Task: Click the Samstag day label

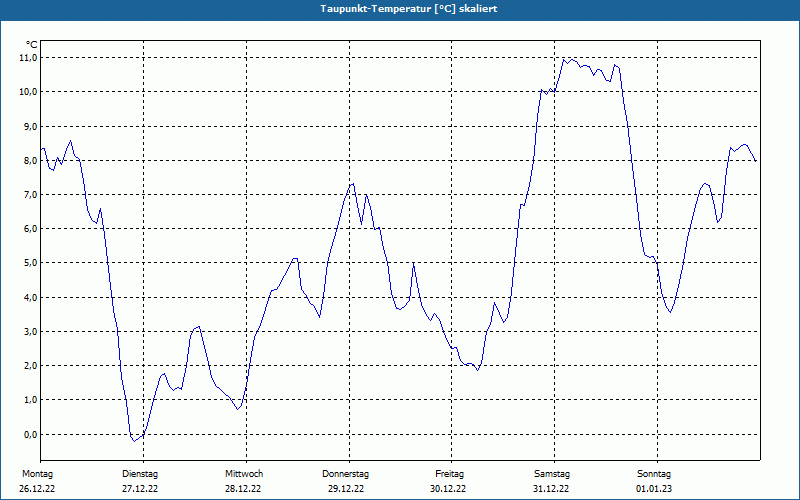Action: [x=552, y=474]
